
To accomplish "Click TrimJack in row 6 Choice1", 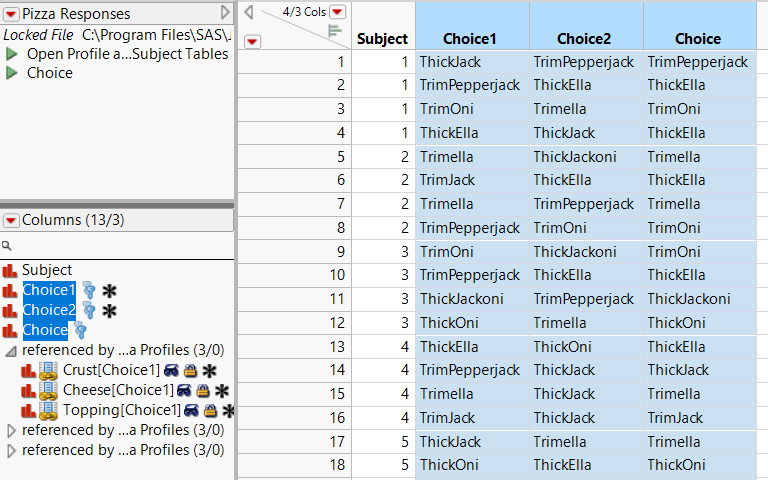I will [472, 181].
